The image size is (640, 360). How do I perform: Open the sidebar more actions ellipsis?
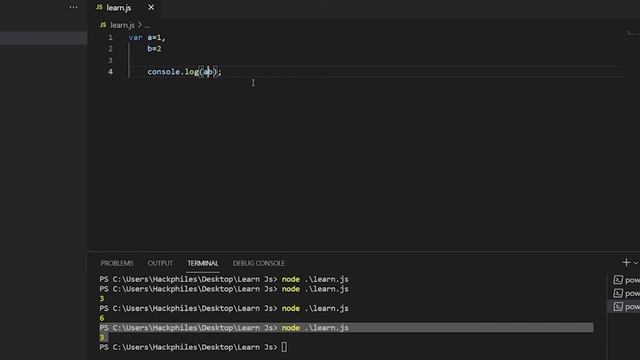pyautogui.click(x=73, y=7)
